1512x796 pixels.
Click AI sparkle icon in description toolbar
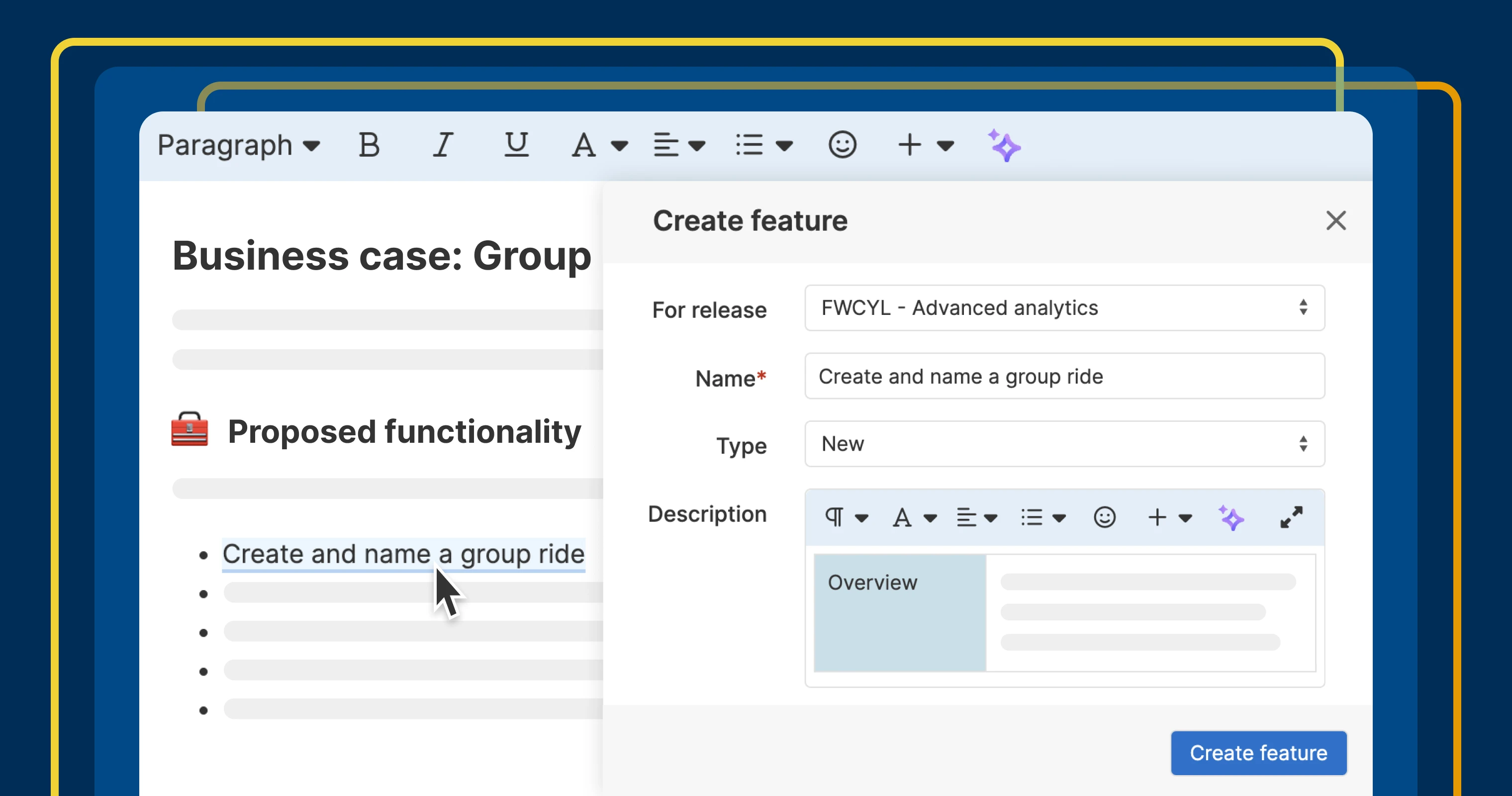point(1231,518)
